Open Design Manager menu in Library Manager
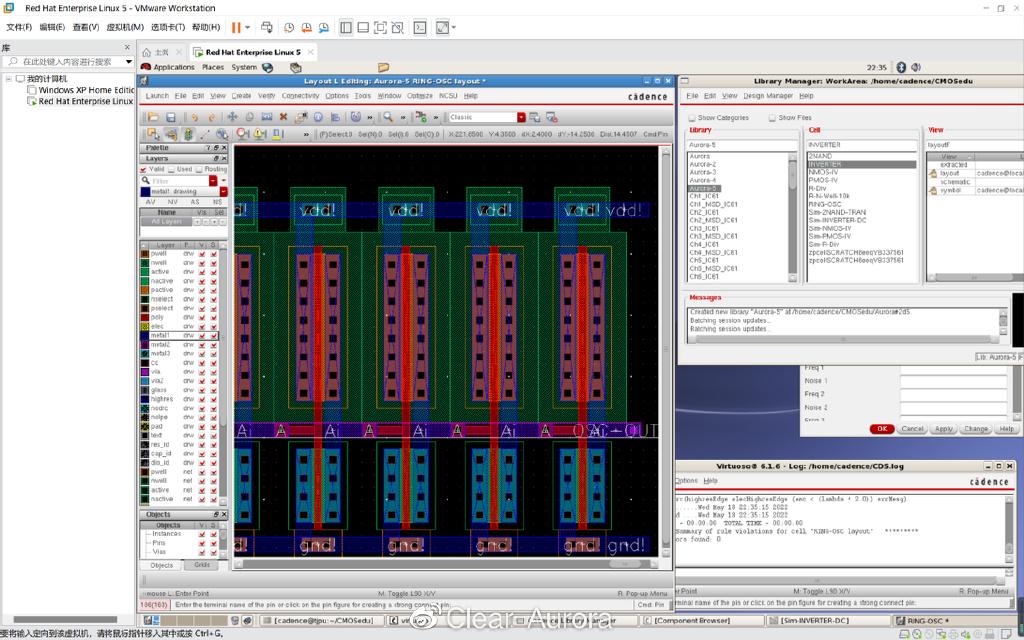 [768, 96]
